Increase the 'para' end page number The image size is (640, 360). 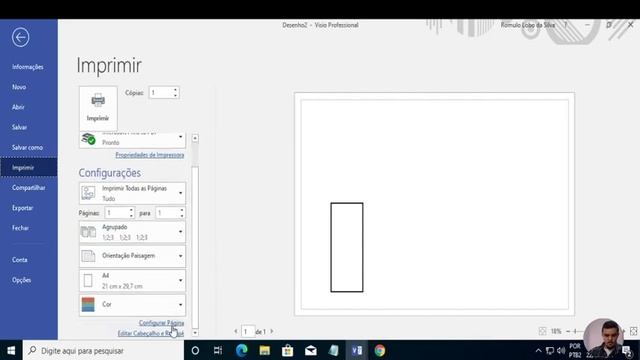click(x=182, y=210)
